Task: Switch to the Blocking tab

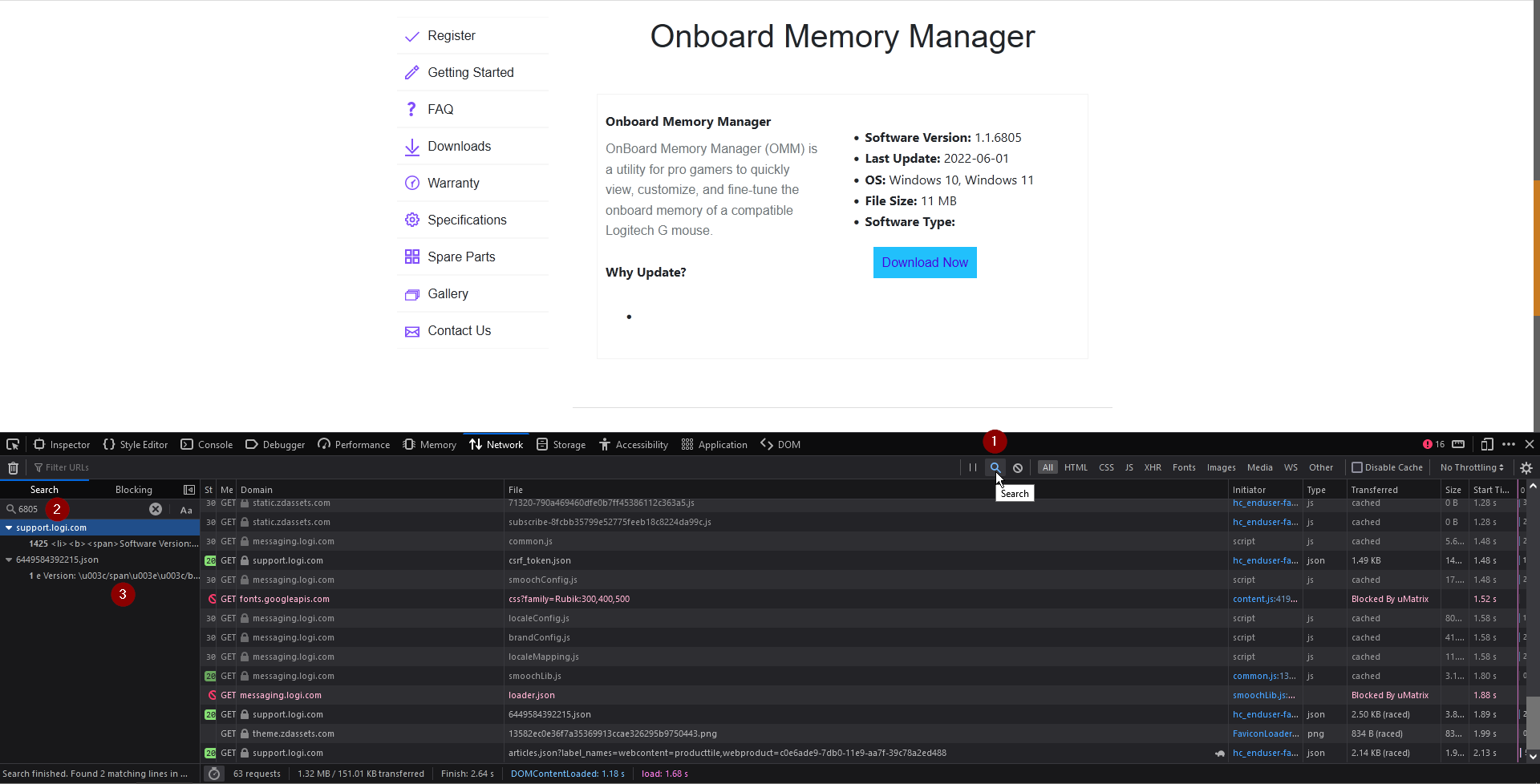Action: pyautogui.click(x=134, y=489)
